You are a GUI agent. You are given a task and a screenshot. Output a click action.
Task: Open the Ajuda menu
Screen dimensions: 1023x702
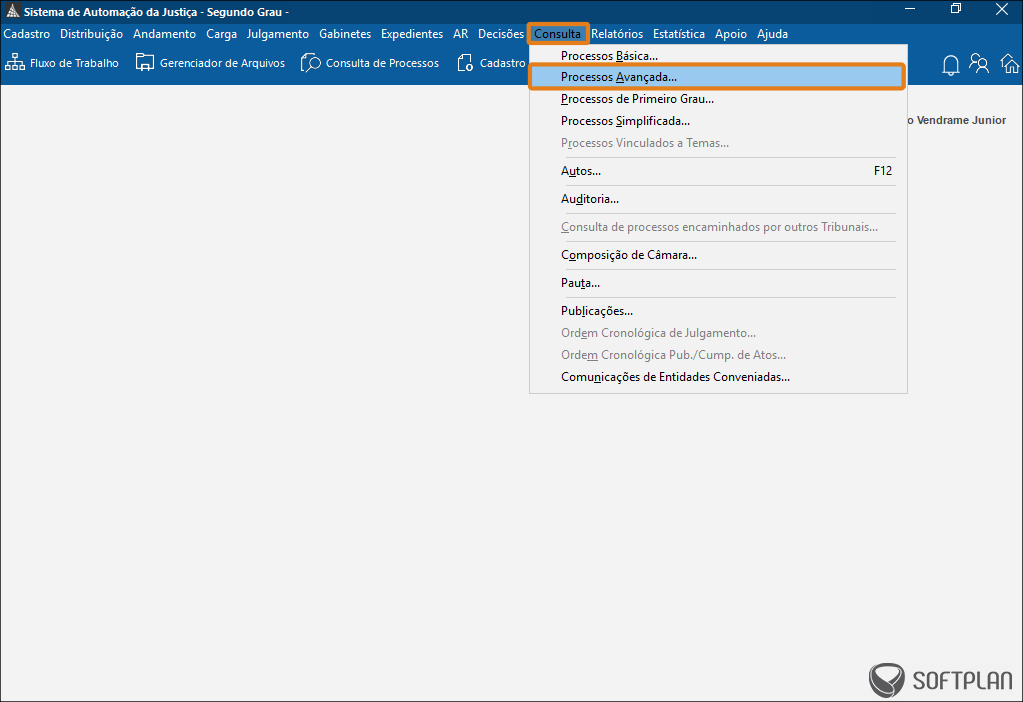(772, 34)
